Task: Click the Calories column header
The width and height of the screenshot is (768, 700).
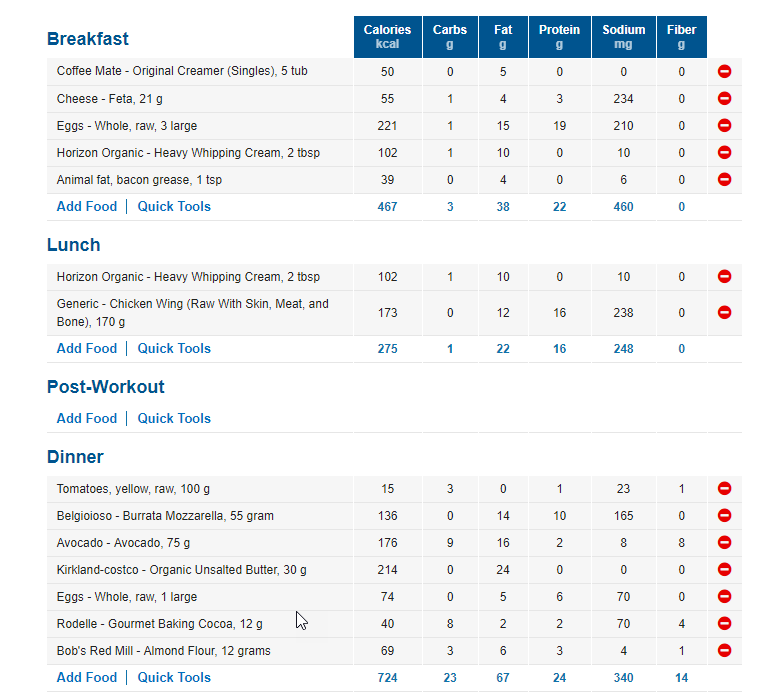Action: (387, 37)
